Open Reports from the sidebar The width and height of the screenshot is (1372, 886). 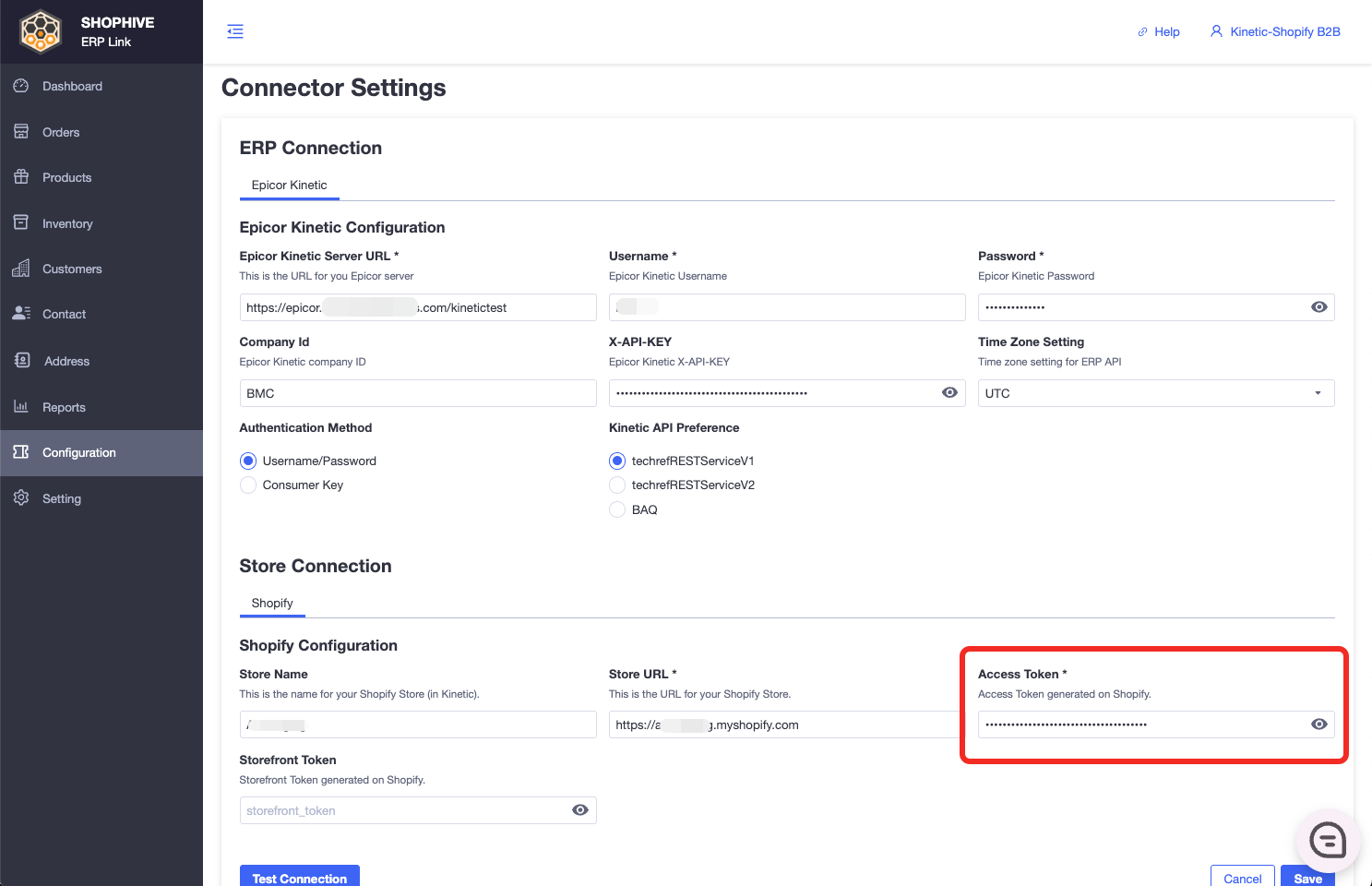(x=101, y=407)
